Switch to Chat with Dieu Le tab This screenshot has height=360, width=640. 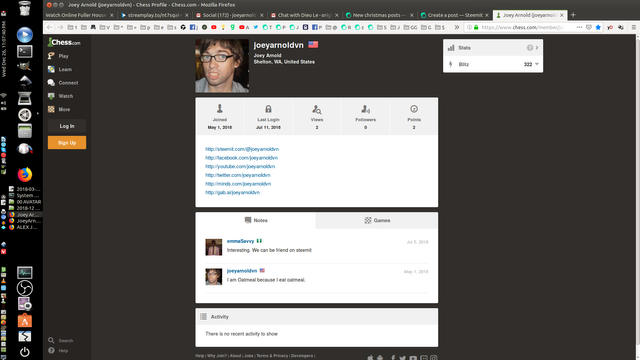(x=304, y=15)
